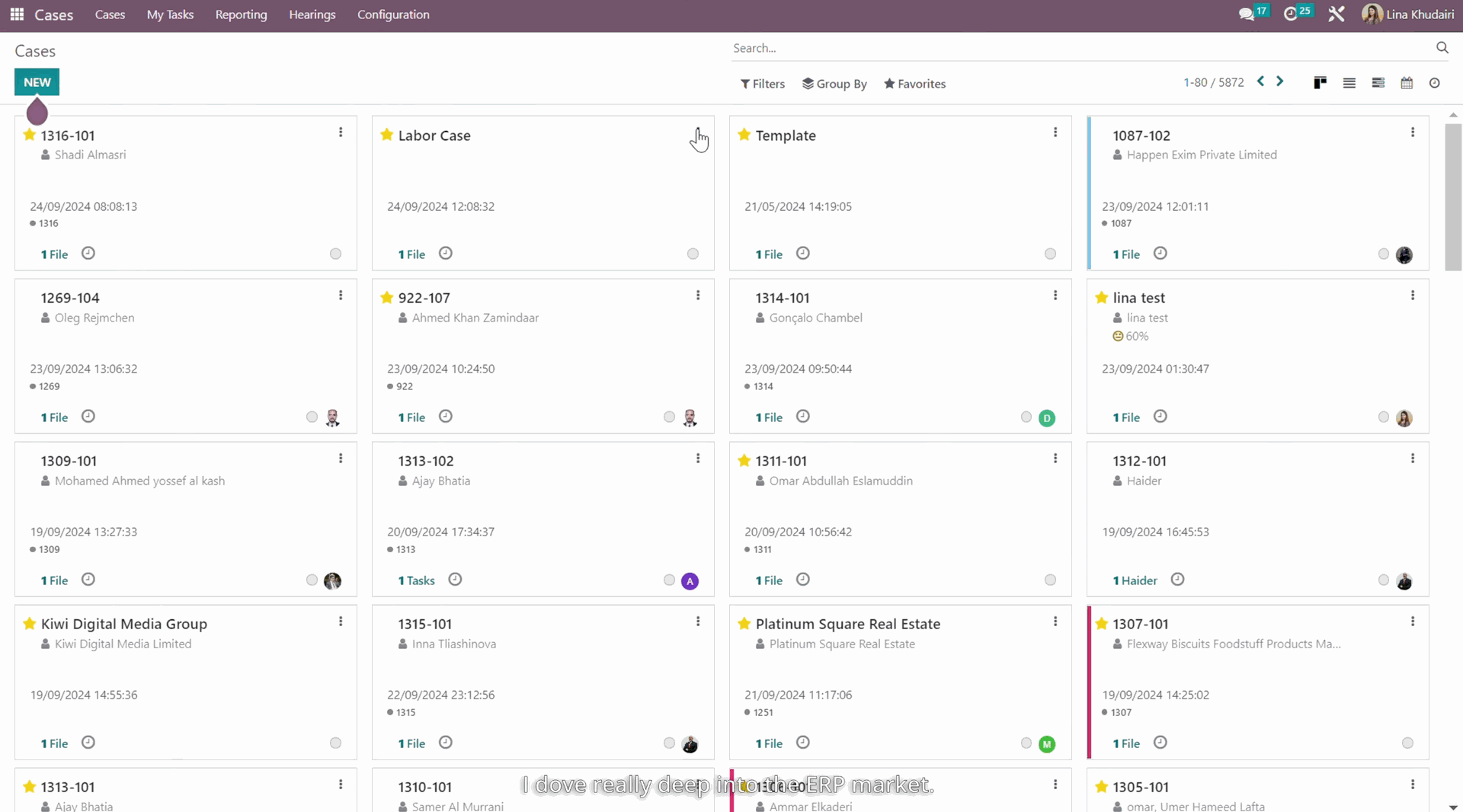The height and width of the screenshot is (812, 1463).
Task: Click the search magnifier icon
Action: [1442, 48]
